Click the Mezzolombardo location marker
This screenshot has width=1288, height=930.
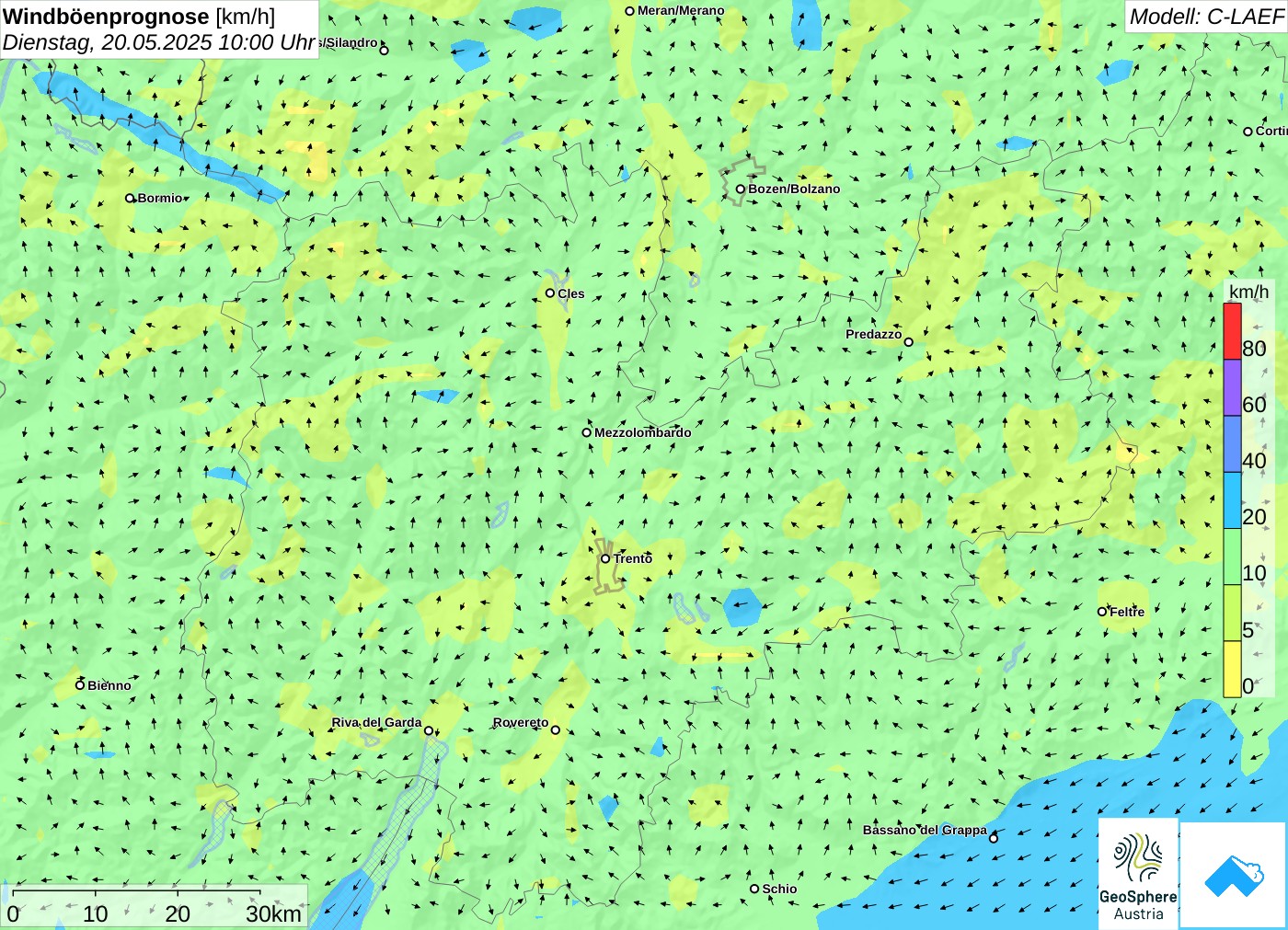pos(587,432)
